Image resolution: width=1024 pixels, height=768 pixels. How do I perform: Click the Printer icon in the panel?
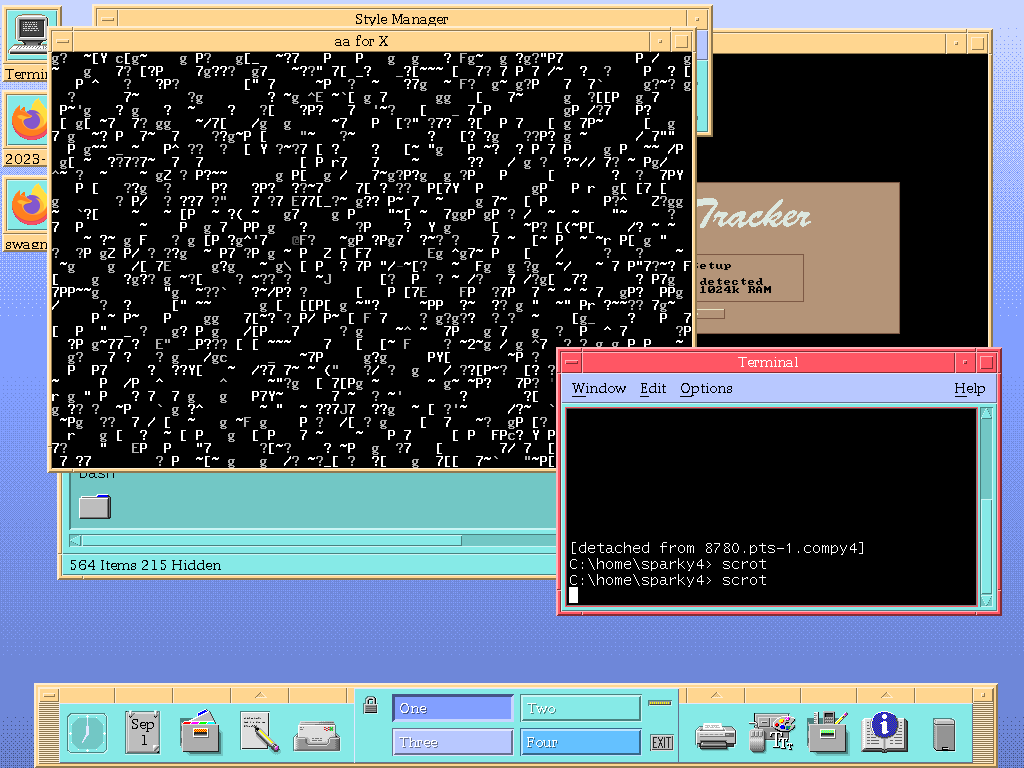click(x=716, y=735)
